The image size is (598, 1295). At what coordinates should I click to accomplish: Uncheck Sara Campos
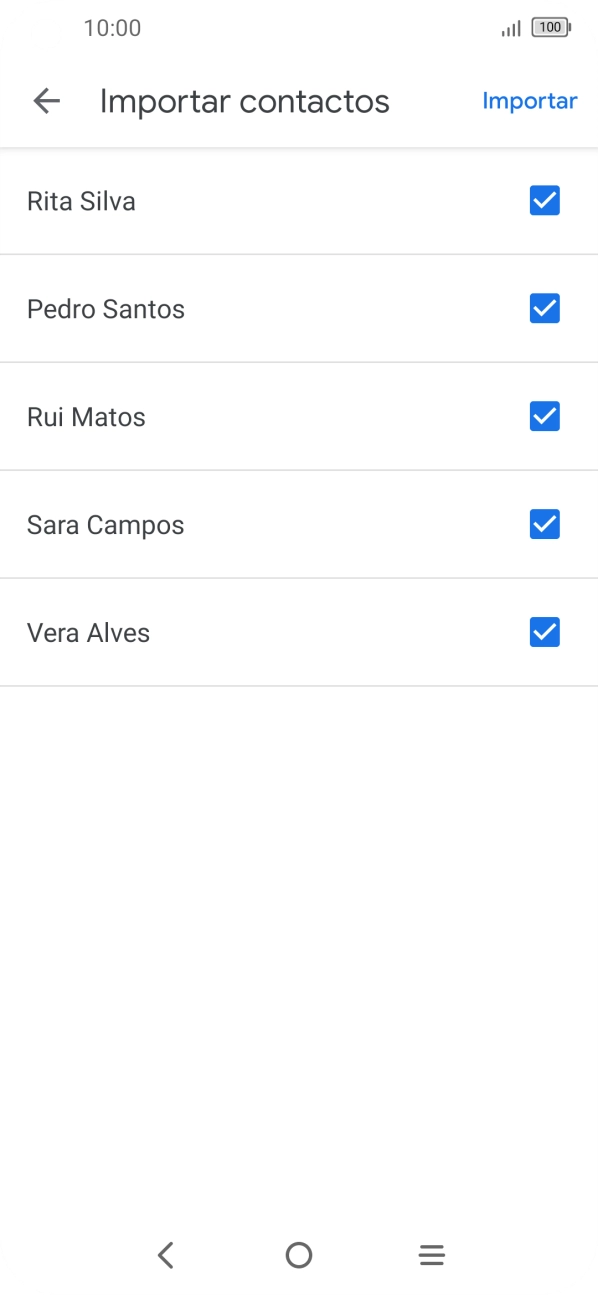click(544, 524)
